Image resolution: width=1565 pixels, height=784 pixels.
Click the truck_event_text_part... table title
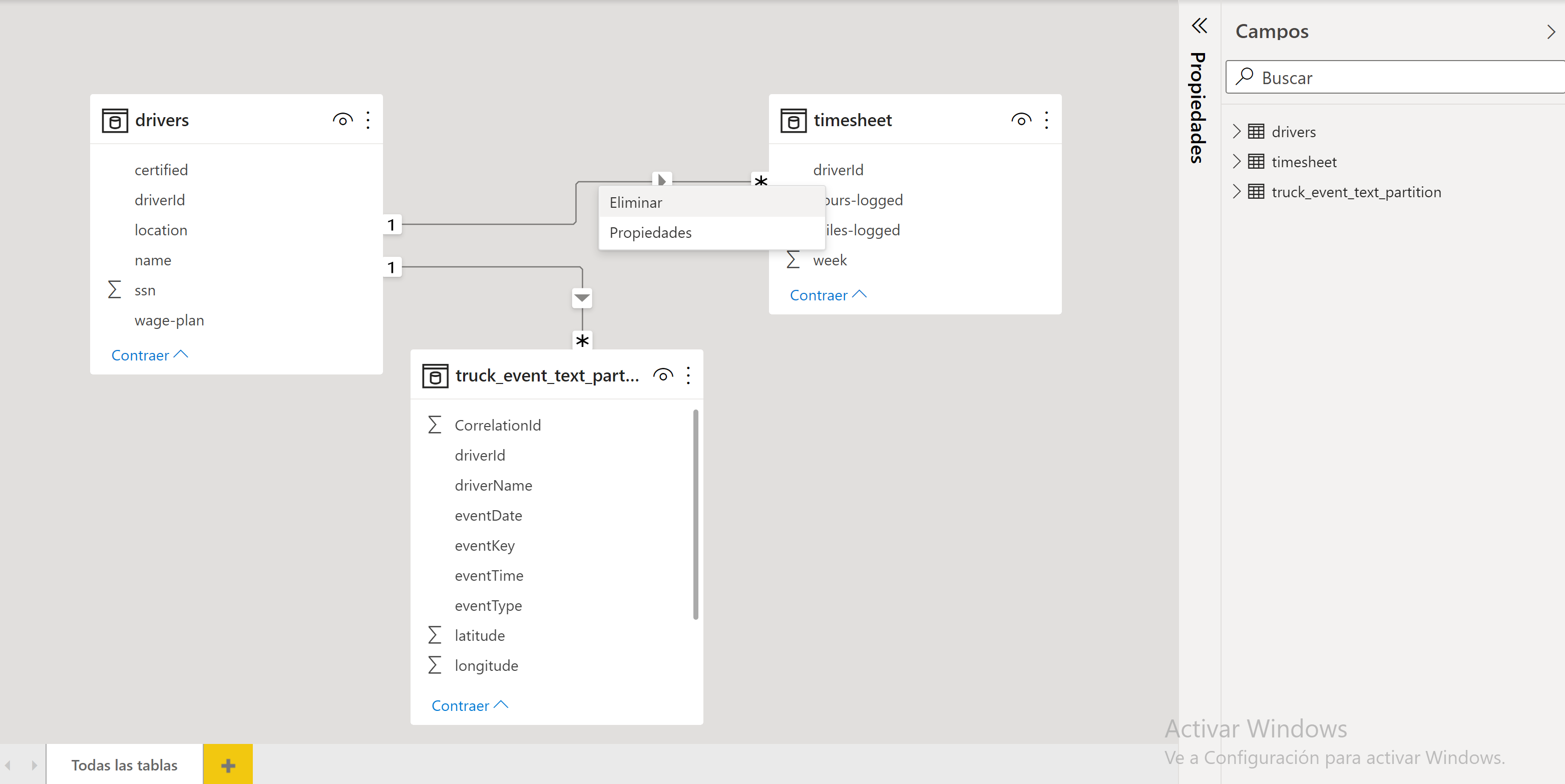[x=547, y=375]
